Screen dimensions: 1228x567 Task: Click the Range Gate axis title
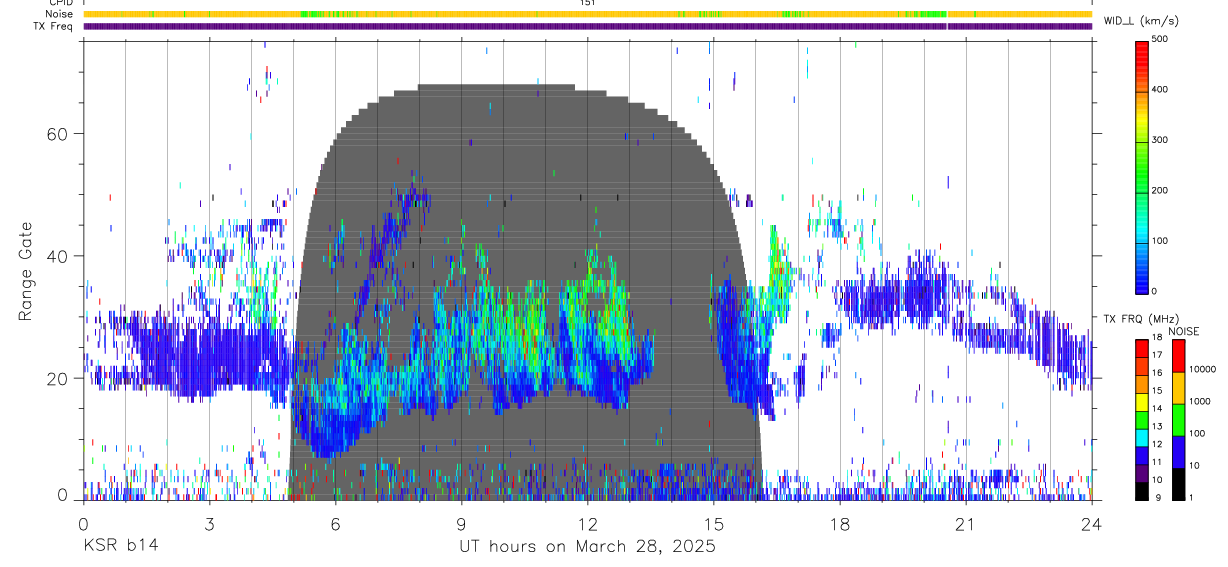[x=26, y=272]
